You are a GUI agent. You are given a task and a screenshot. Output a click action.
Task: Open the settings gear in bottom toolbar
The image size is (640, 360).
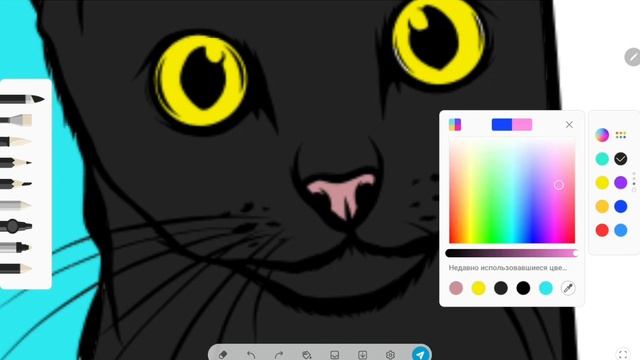[390, 355]
